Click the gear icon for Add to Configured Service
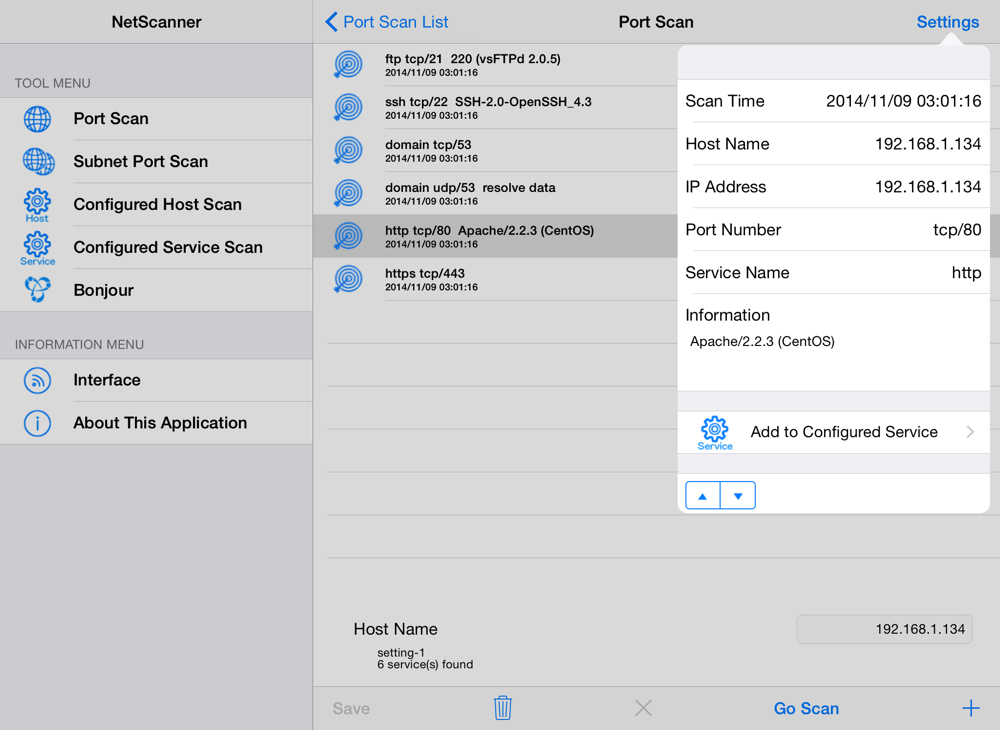Viewport: 1000px width, 730px height. (714, 432)
